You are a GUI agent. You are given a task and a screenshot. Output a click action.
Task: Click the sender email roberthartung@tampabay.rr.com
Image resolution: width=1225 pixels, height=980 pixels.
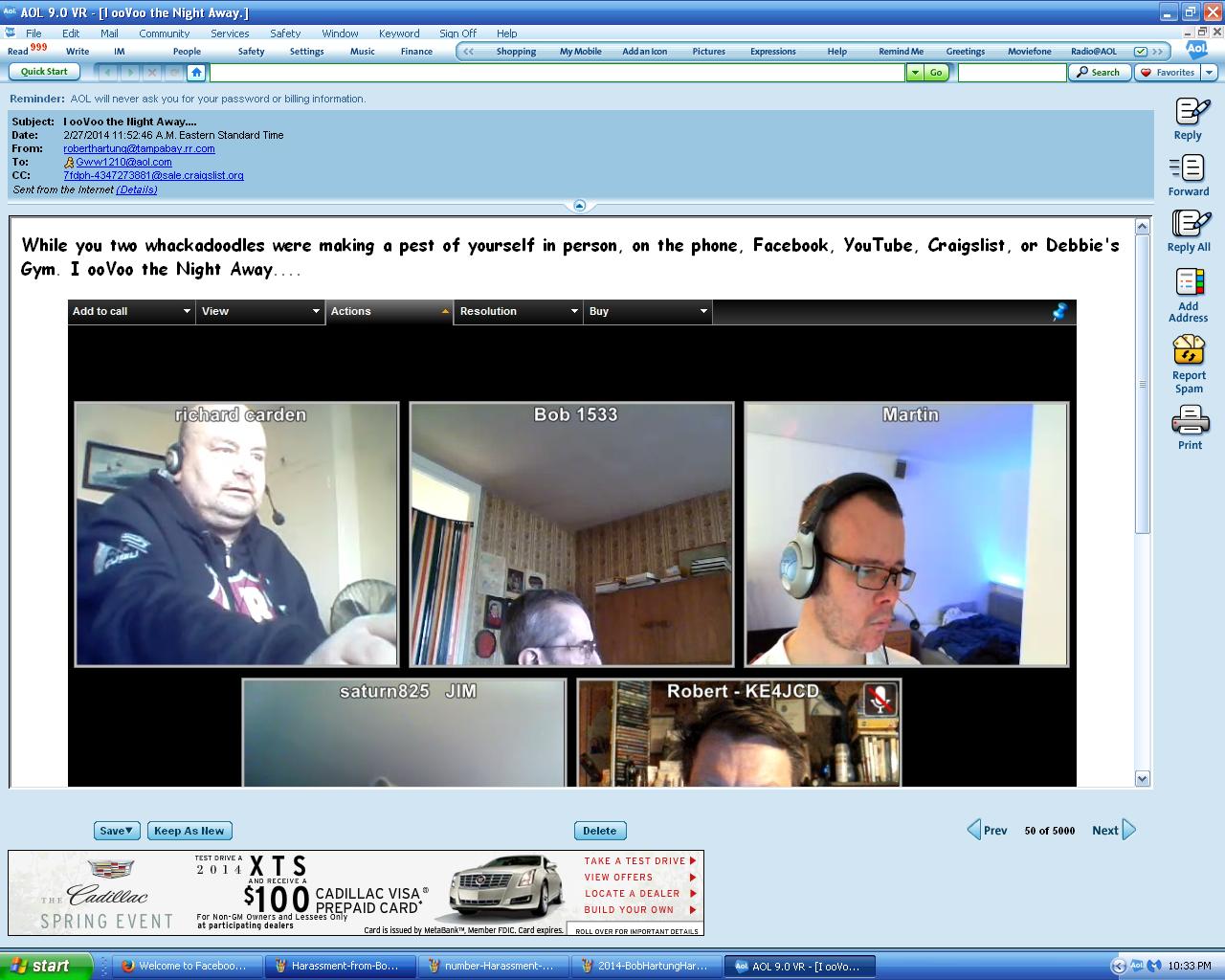[139, 148]
